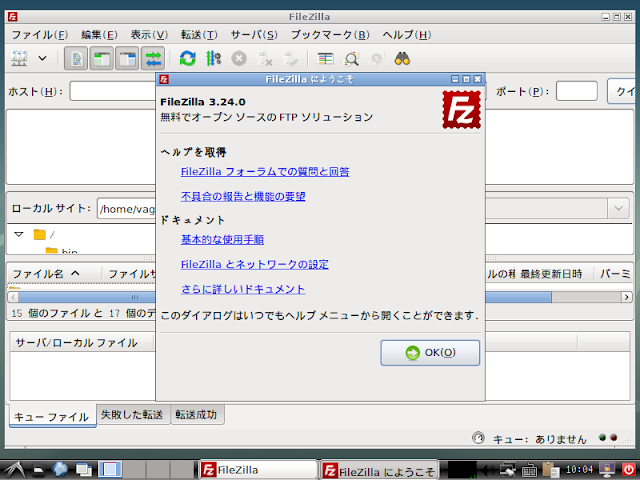Click the ローカル サイト path field

(x=127, y=209)
